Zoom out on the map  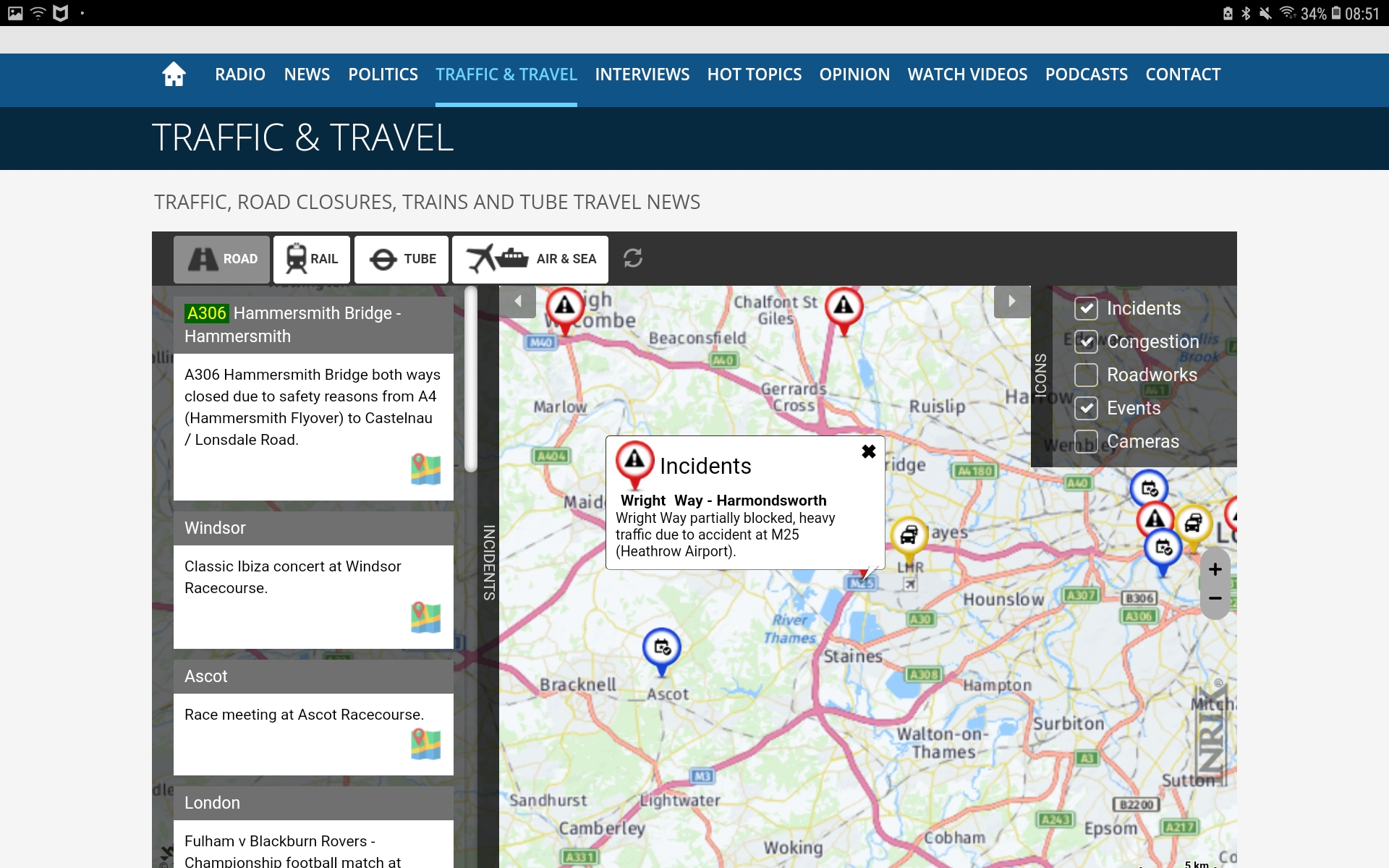tap(1215, 598)
